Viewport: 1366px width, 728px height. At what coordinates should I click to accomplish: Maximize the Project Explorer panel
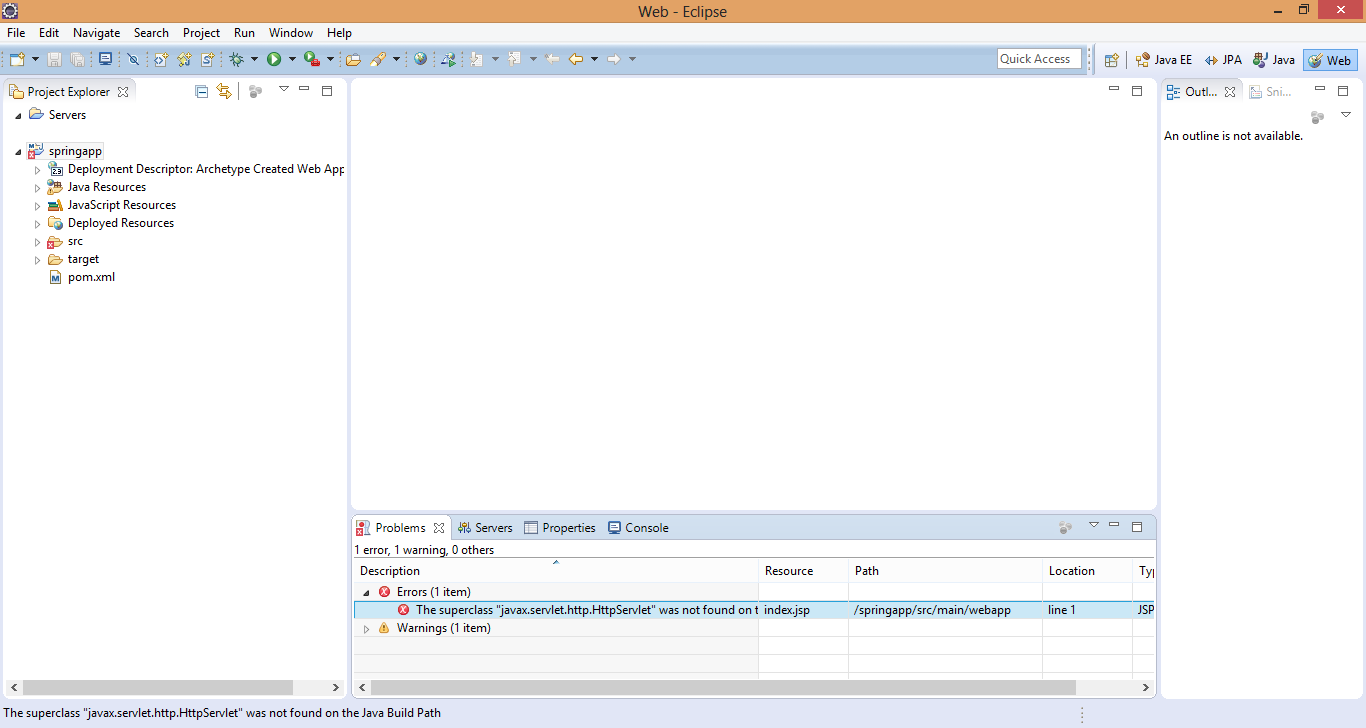coord(326,90)
